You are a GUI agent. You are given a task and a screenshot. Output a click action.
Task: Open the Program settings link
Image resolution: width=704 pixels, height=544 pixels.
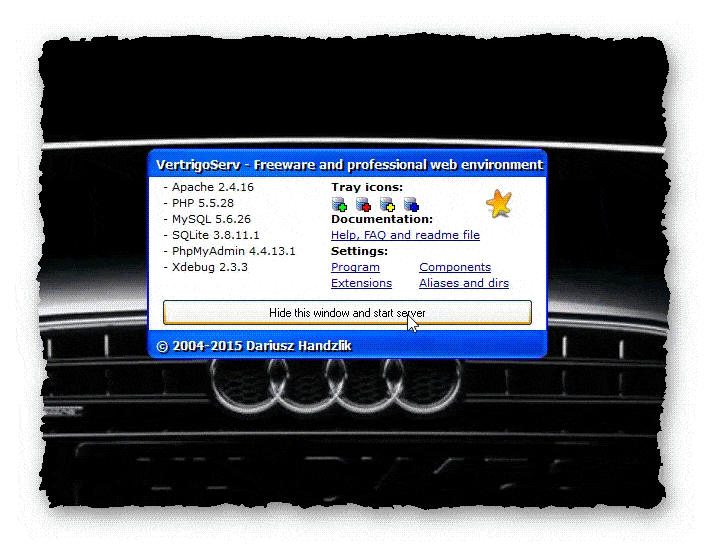(x=355, y=267)
